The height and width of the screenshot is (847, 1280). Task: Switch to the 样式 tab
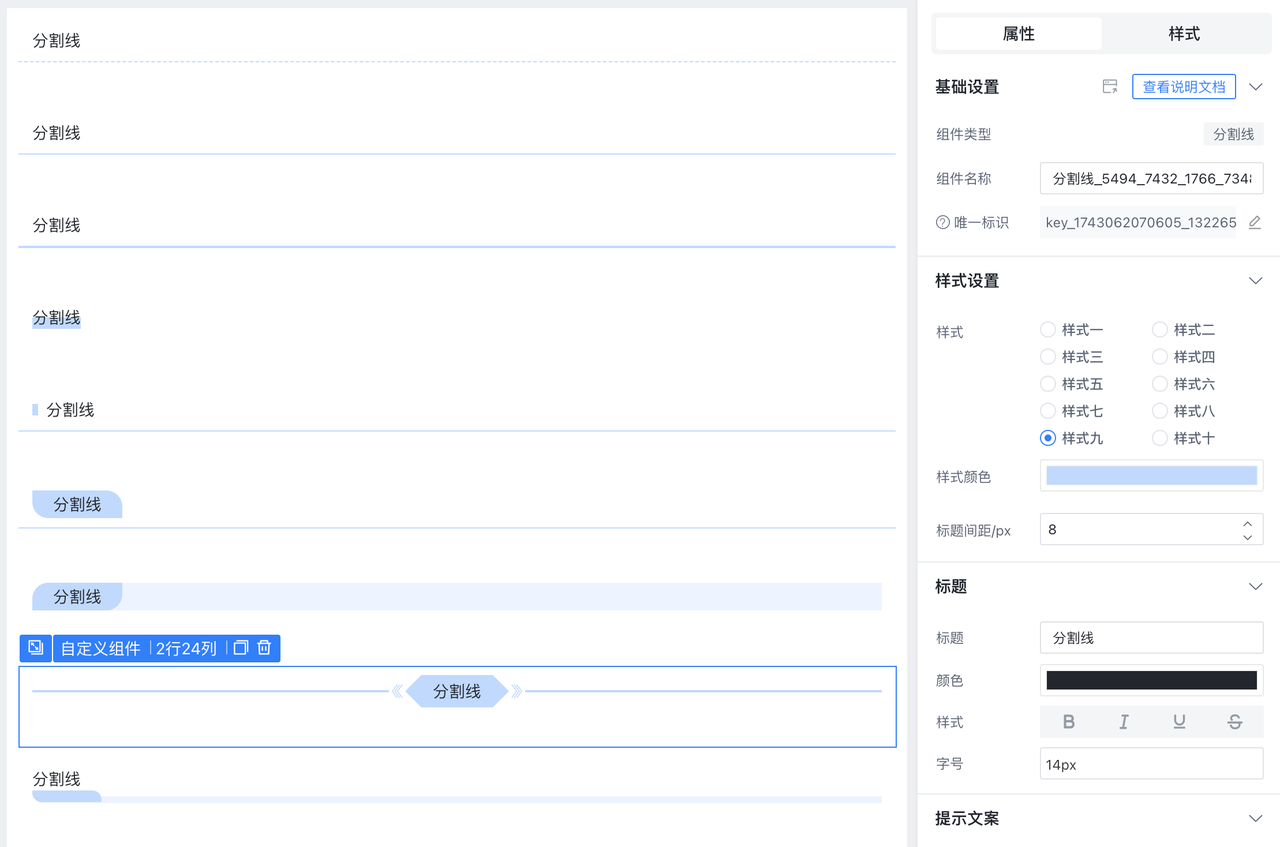[1184, 34]
